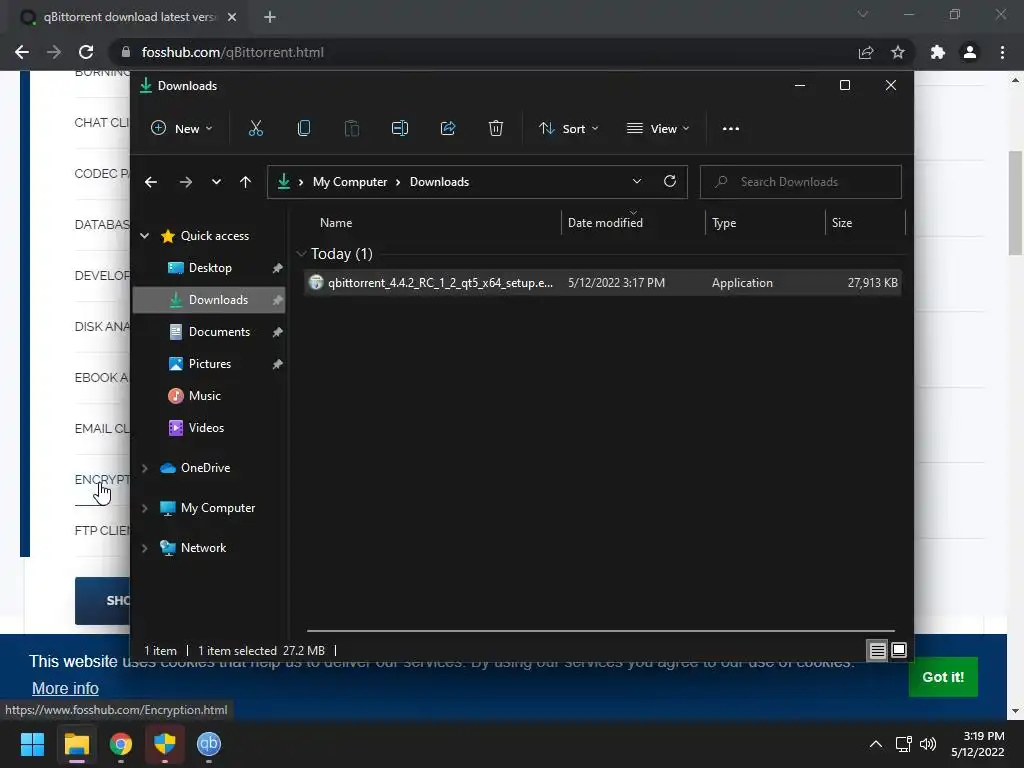Select Downloads in the navigation pane

click(x=209, y=300)
